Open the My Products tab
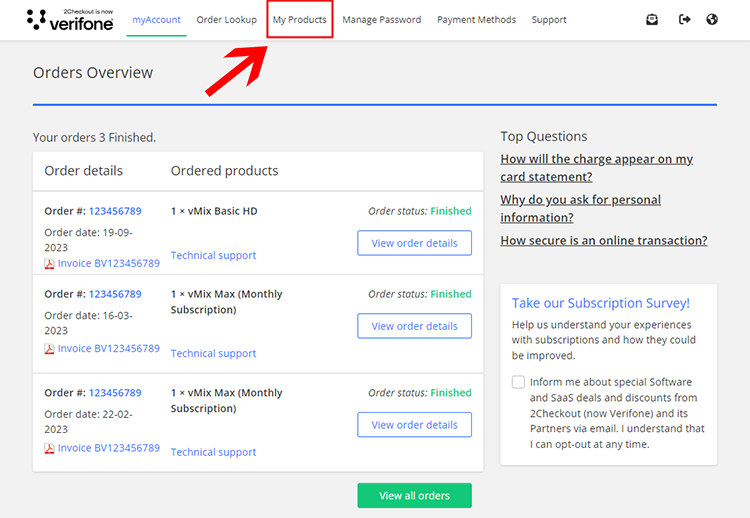The height and width of the screenshot is (518, 750). point(299,19)
